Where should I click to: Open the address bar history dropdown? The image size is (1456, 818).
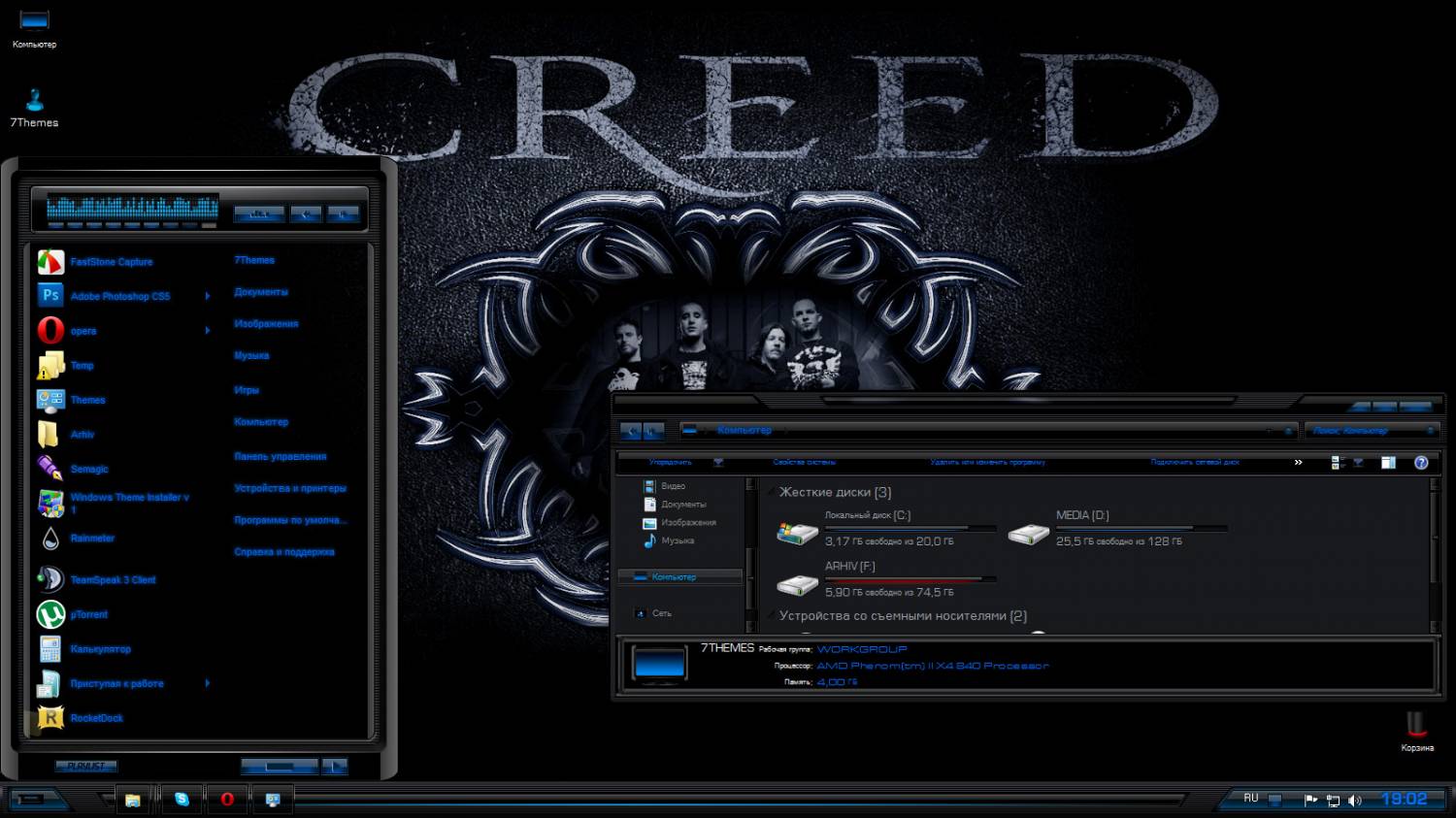click(1270, 430)
